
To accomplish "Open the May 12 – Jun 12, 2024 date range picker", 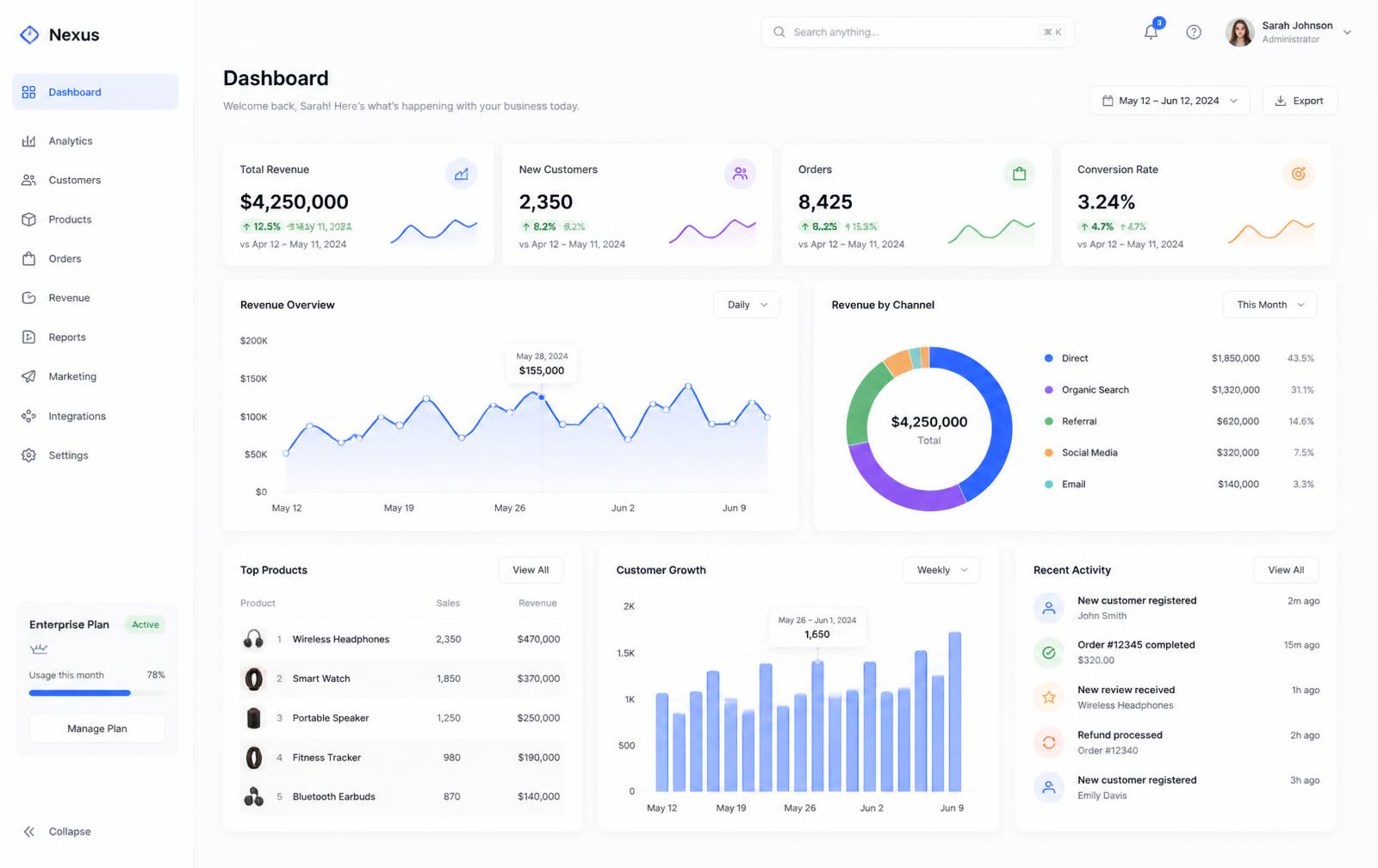I will click(1170, 101).
